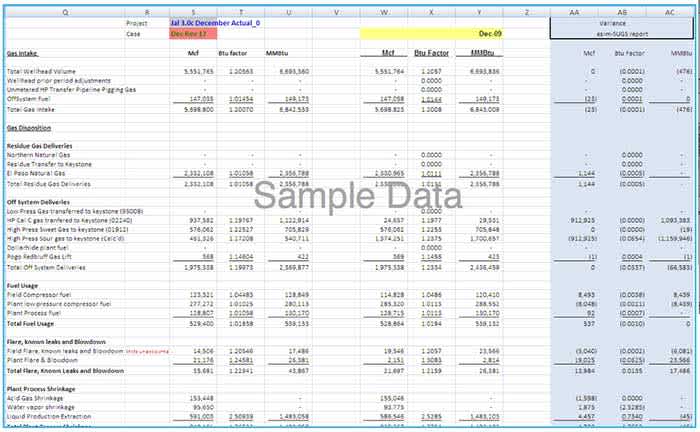
Task: Click the 'December Actual_0' project name cell
Action: 215,23
